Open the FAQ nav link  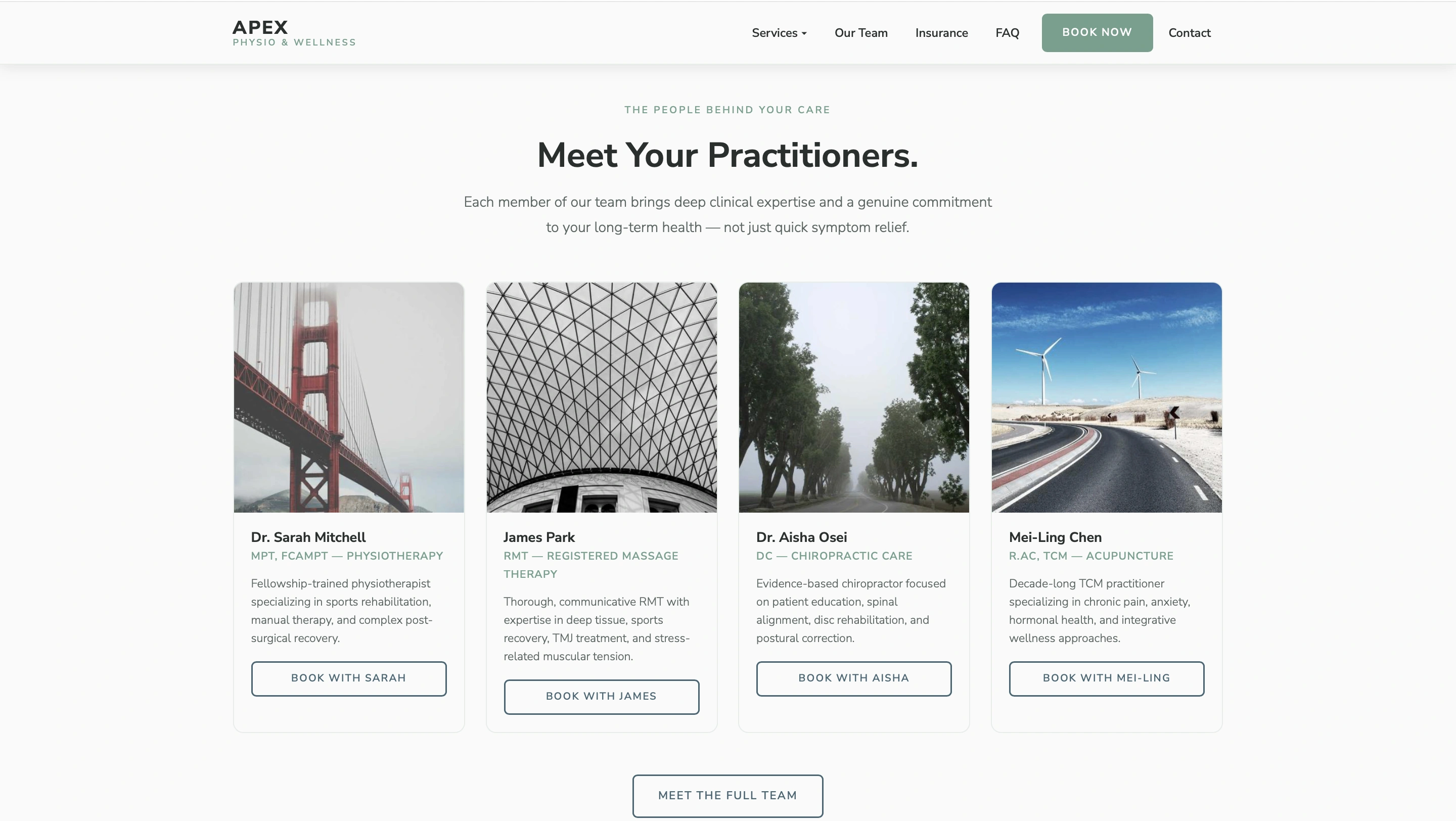pos(1007,33)
